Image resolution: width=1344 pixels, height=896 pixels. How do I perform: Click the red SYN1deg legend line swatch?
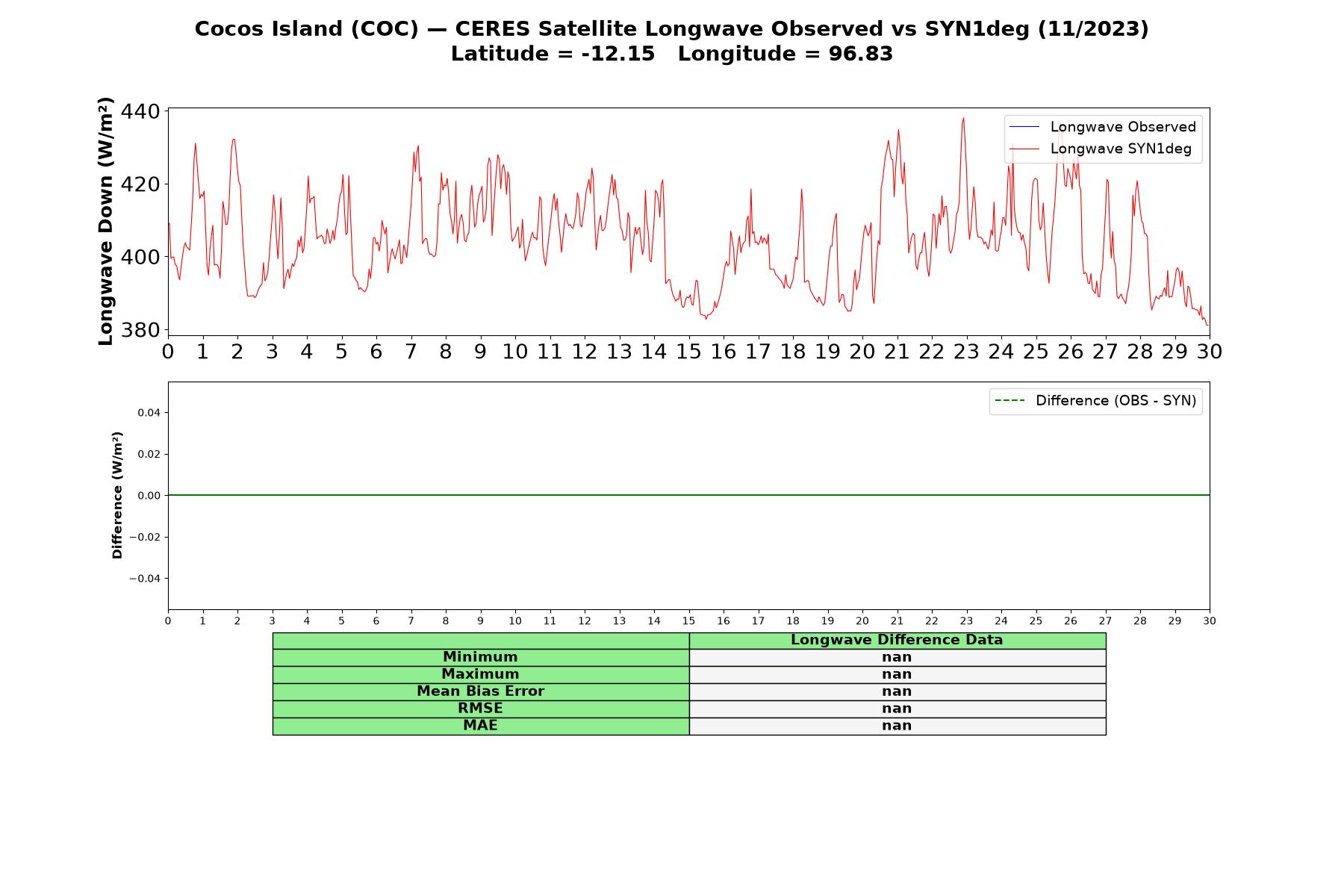[1024, 149]
